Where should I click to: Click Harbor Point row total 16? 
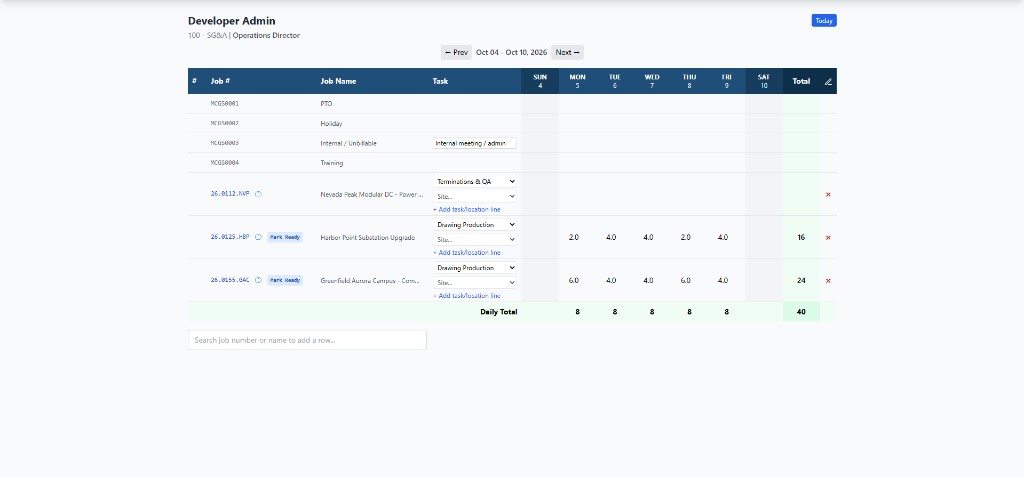(801, 238)
